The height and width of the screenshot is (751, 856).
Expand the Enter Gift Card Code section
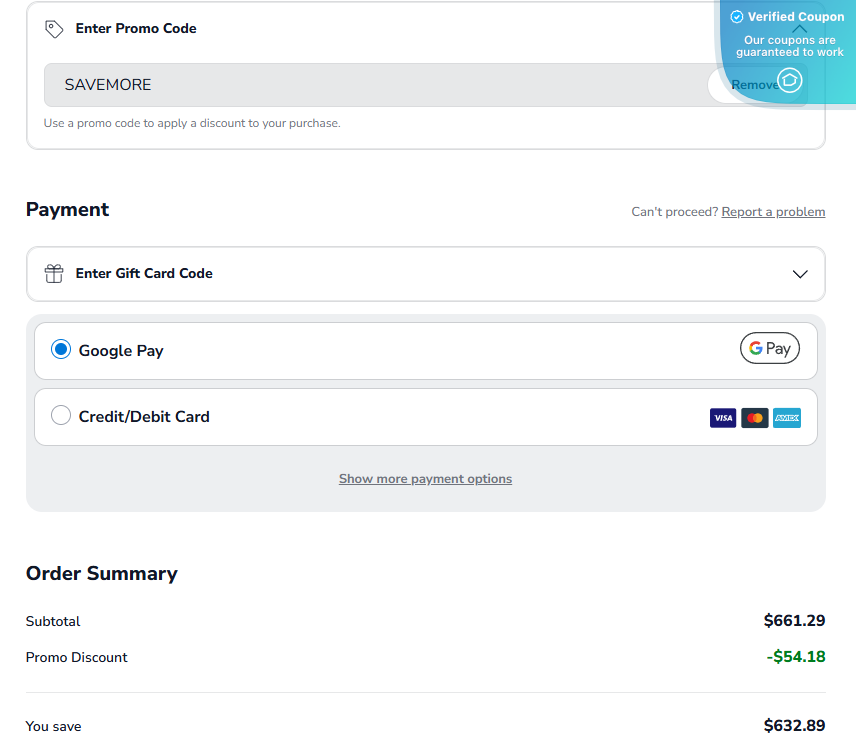(x=799, y=273)
